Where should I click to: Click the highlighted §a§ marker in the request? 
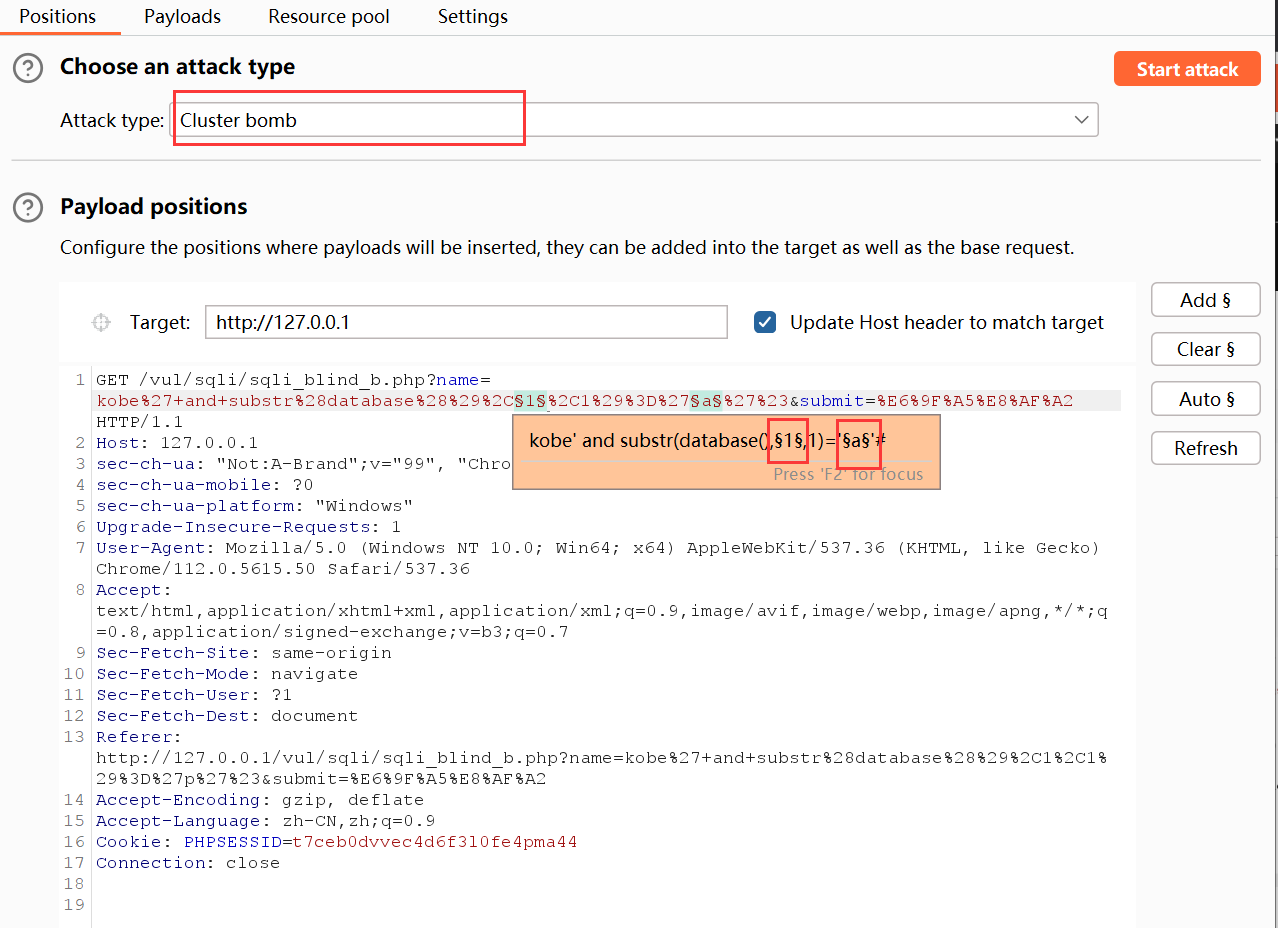pos(707,401)
